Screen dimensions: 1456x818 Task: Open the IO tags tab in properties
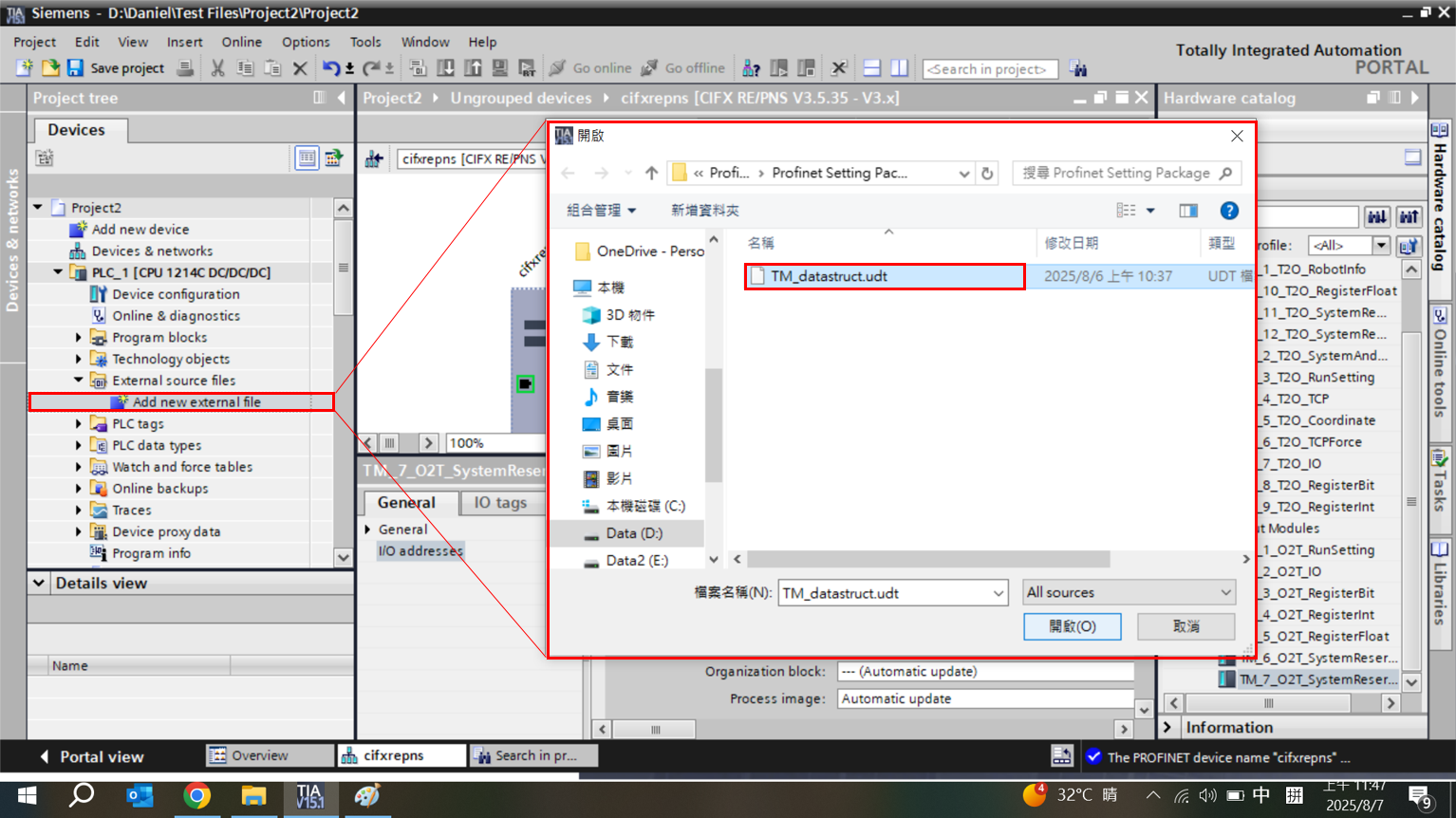click(x=500, y=503)
